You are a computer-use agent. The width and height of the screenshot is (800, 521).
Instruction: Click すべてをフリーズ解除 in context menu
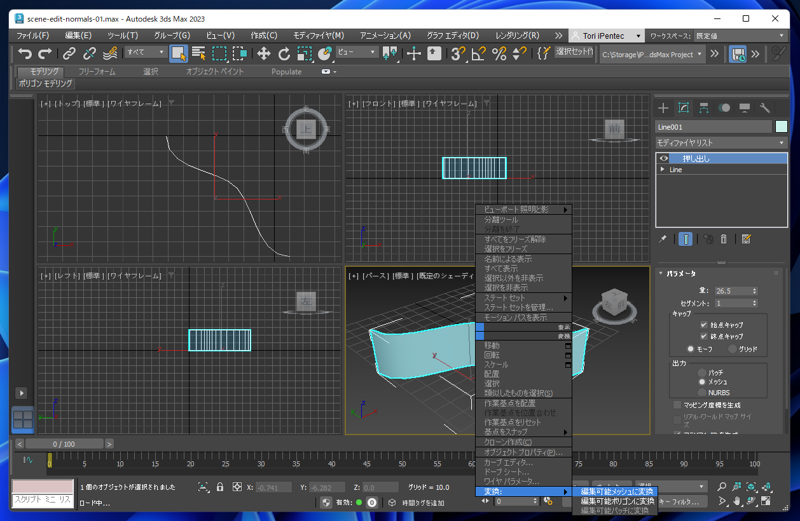tap(523, 239)
